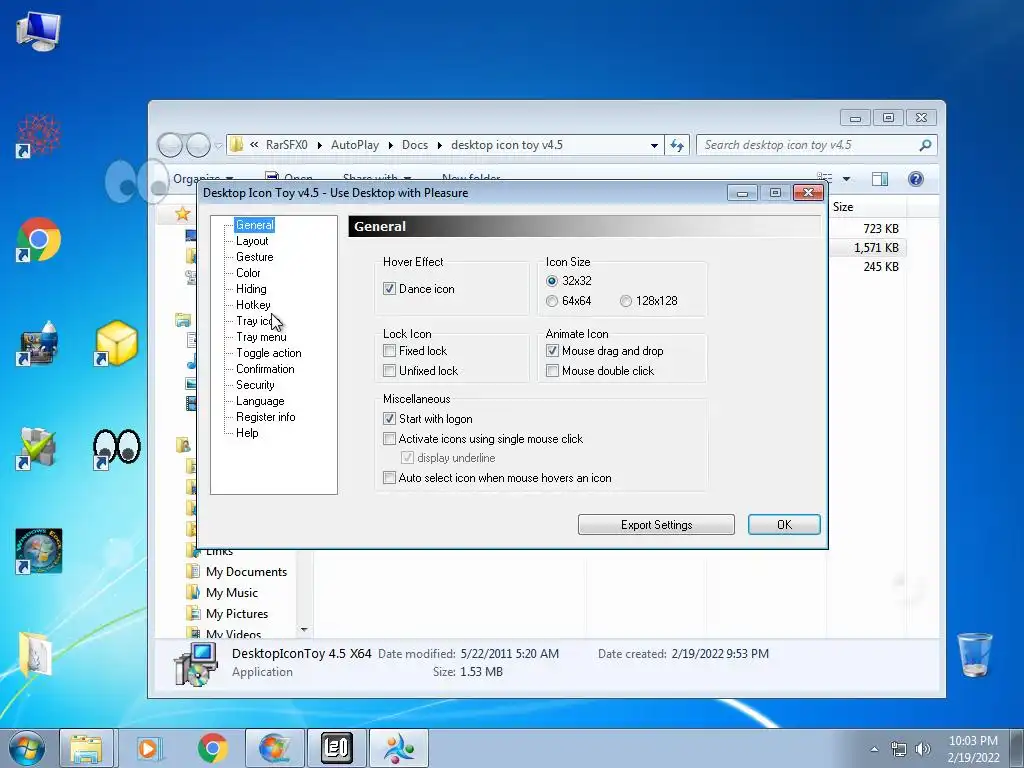Click the volume speaker tray icon
This screenshot has height=768, width=1024.
[x=923, y=749]
